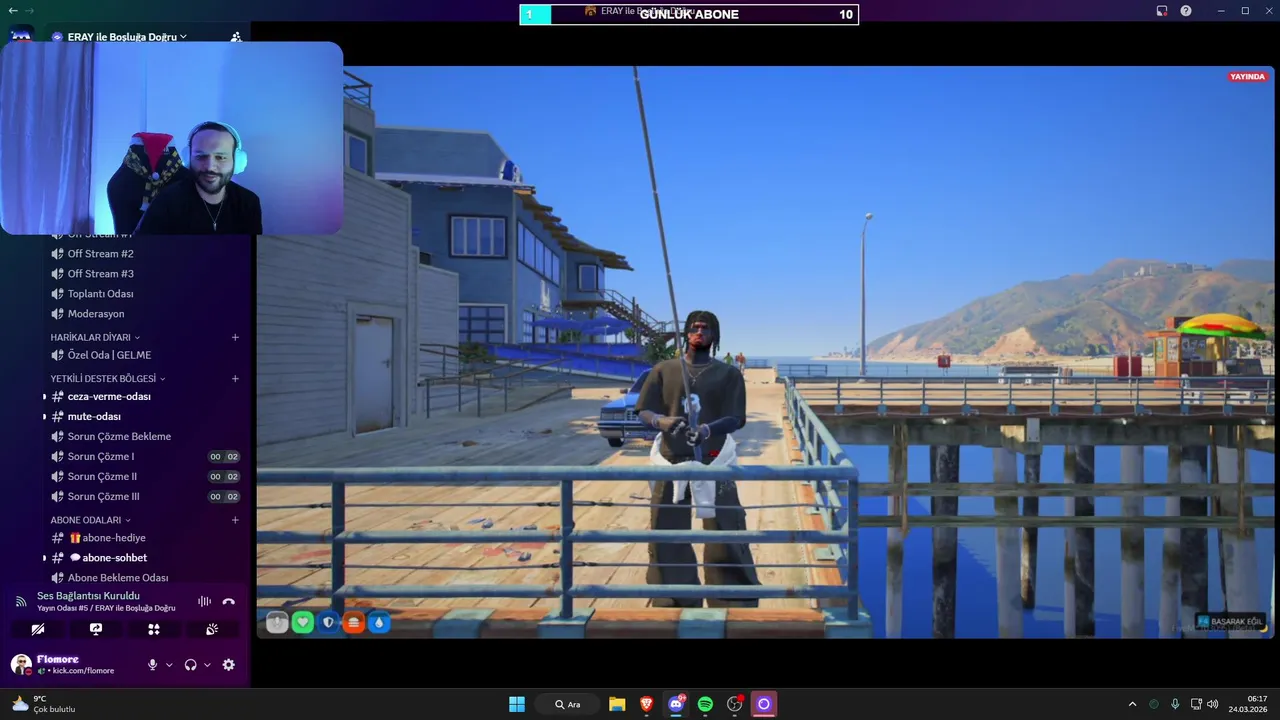The height and width of the screenshot is (720, 1280).
Task: Click the YAYINDA live badge
Action: pos(1248,77)
